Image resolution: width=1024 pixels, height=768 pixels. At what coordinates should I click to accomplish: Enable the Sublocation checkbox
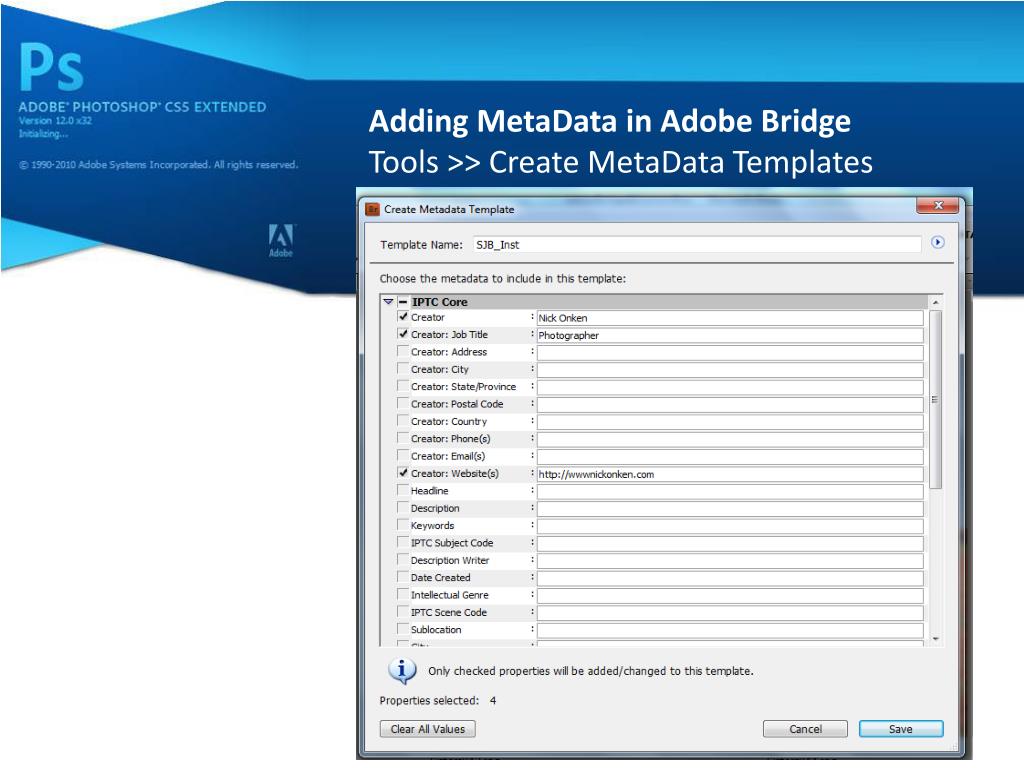tap(403, 629)
